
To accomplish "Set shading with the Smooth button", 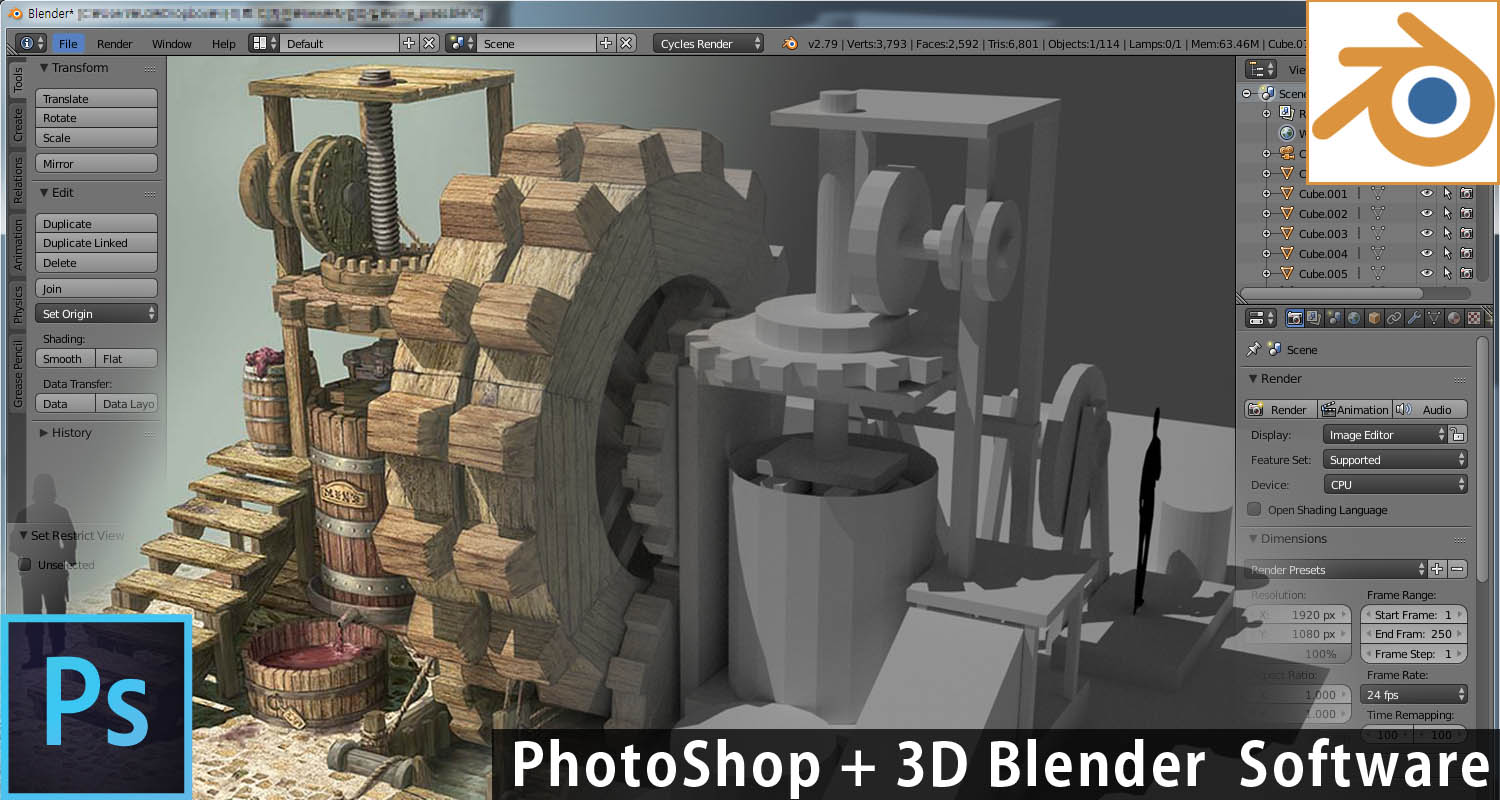I will (65, 359).
